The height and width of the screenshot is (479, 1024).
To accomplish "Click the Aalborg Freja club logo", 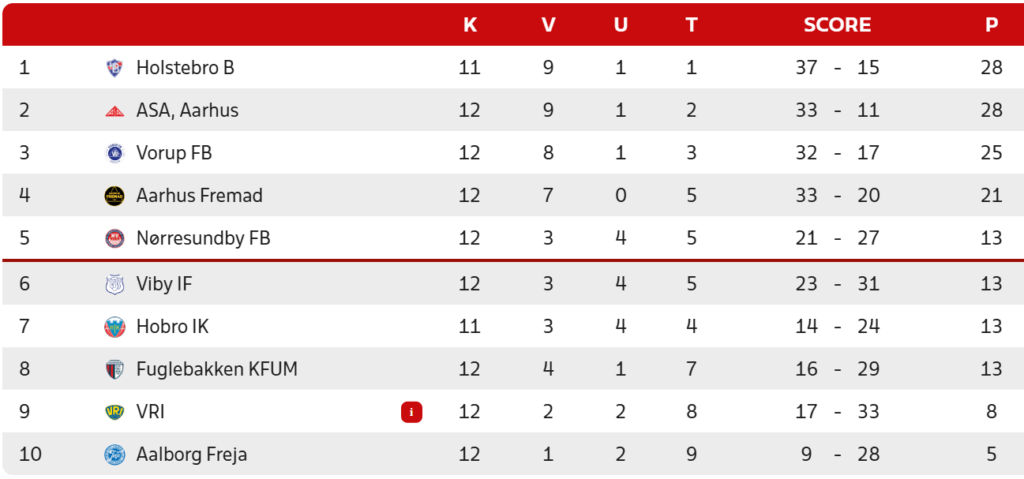I will click(114, 455).
